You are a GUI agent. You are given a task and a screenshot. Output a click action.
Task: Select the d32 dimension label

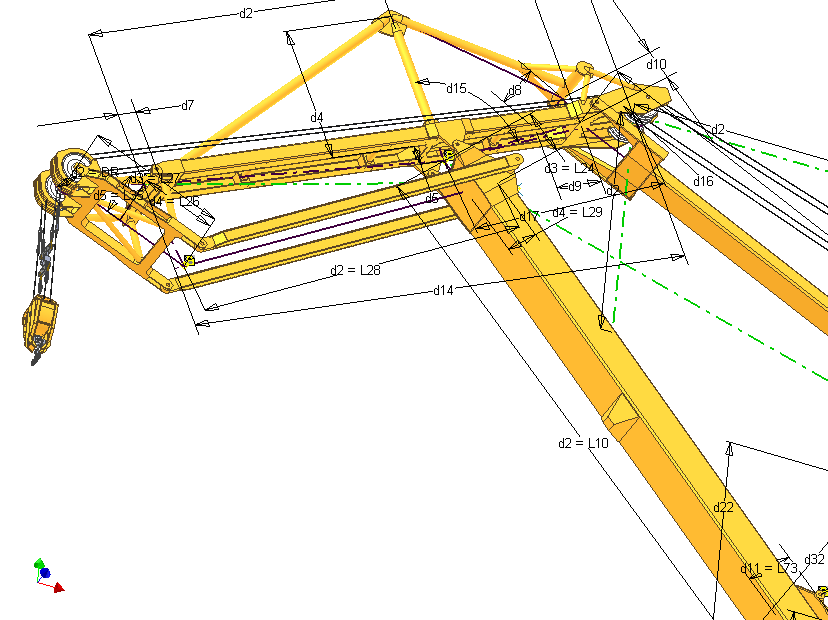[x=815, y=559]
